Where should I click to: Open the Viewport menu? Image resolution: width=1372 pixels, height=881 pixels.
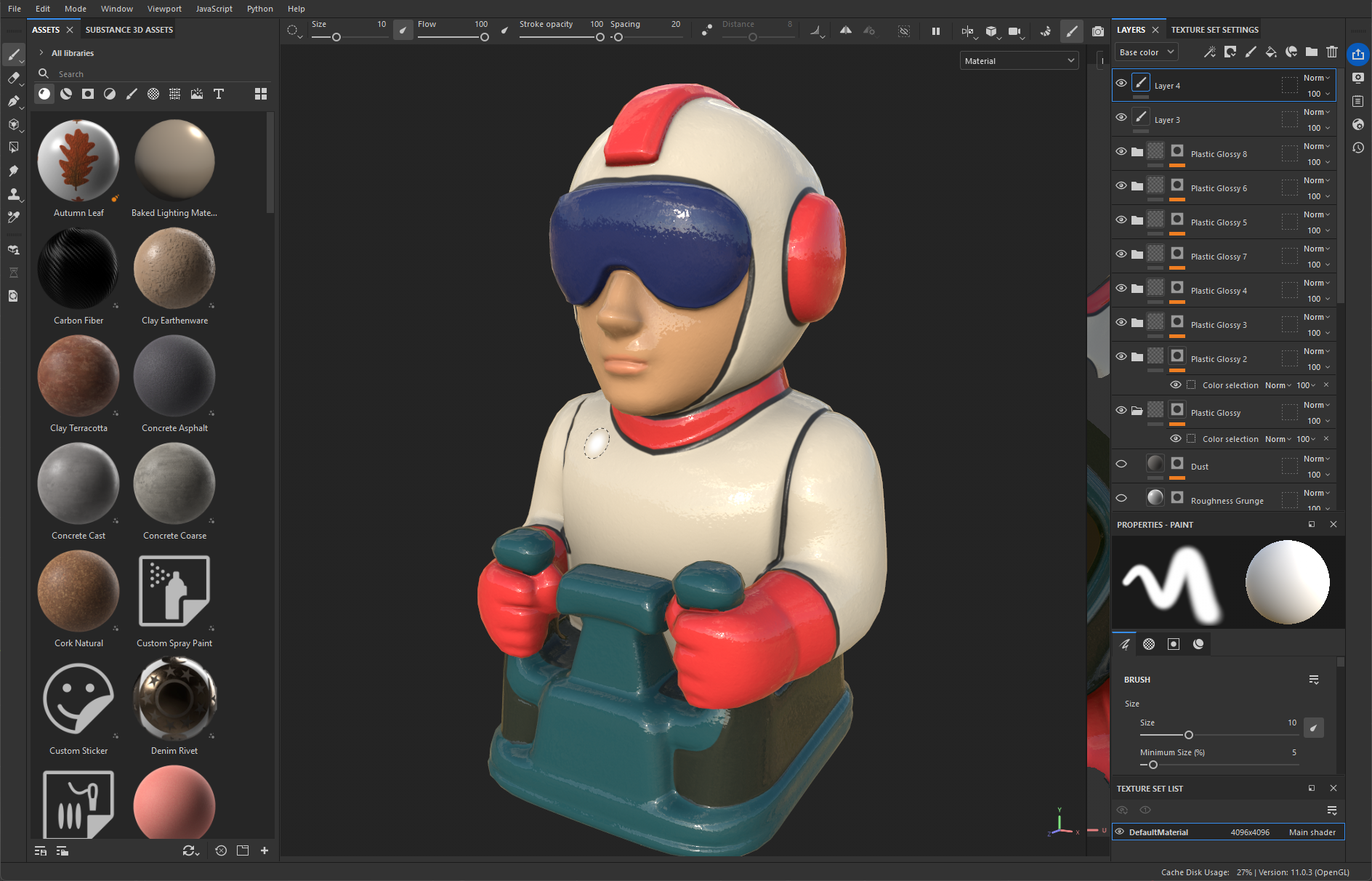pyautogui.click(x=164, y=9)
